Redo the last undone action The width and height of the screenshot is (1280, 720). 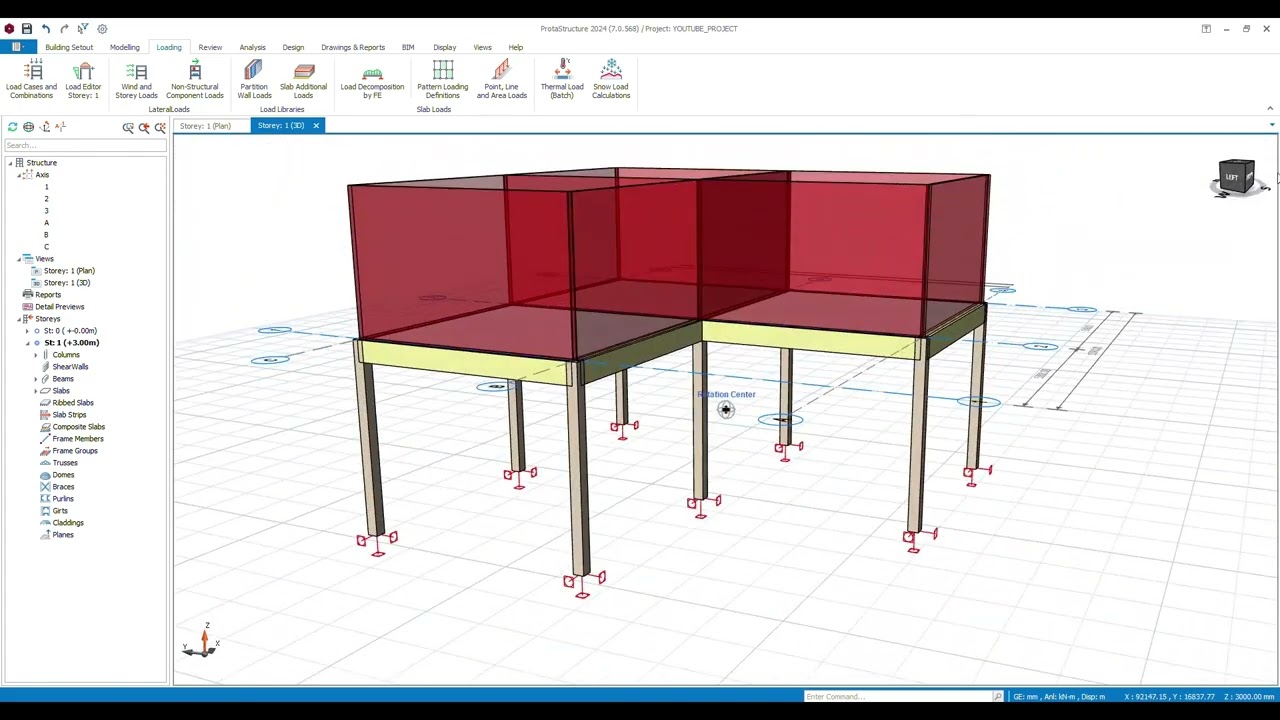(64, 29)
